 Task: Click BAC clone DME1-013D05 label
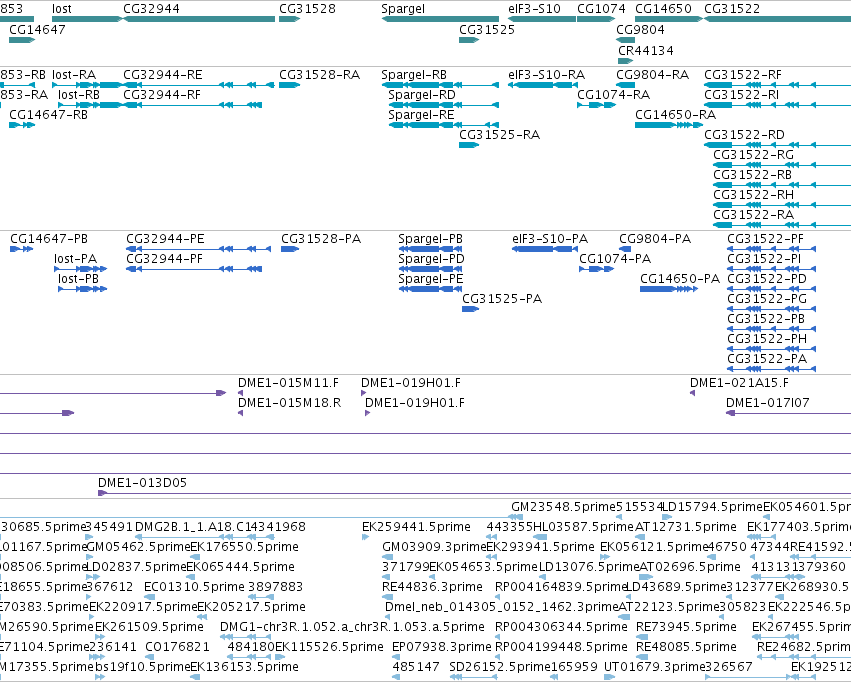(x=142, y=482)
